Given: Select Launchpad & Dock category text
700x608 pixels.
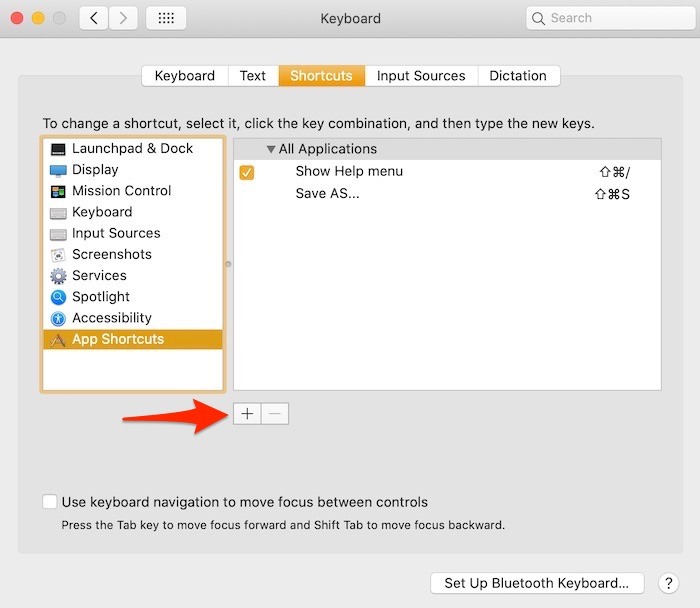Looking at the screenshot, I should 133,148.
